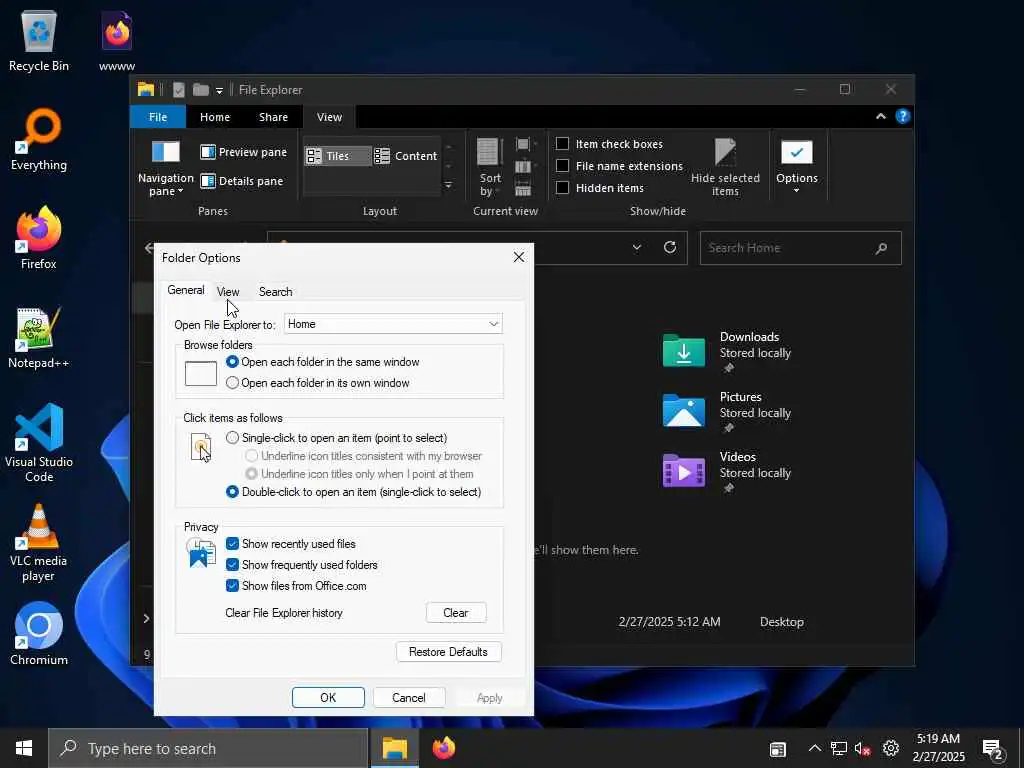
Task: Open the notifications center icon
Action: [993, 749]
